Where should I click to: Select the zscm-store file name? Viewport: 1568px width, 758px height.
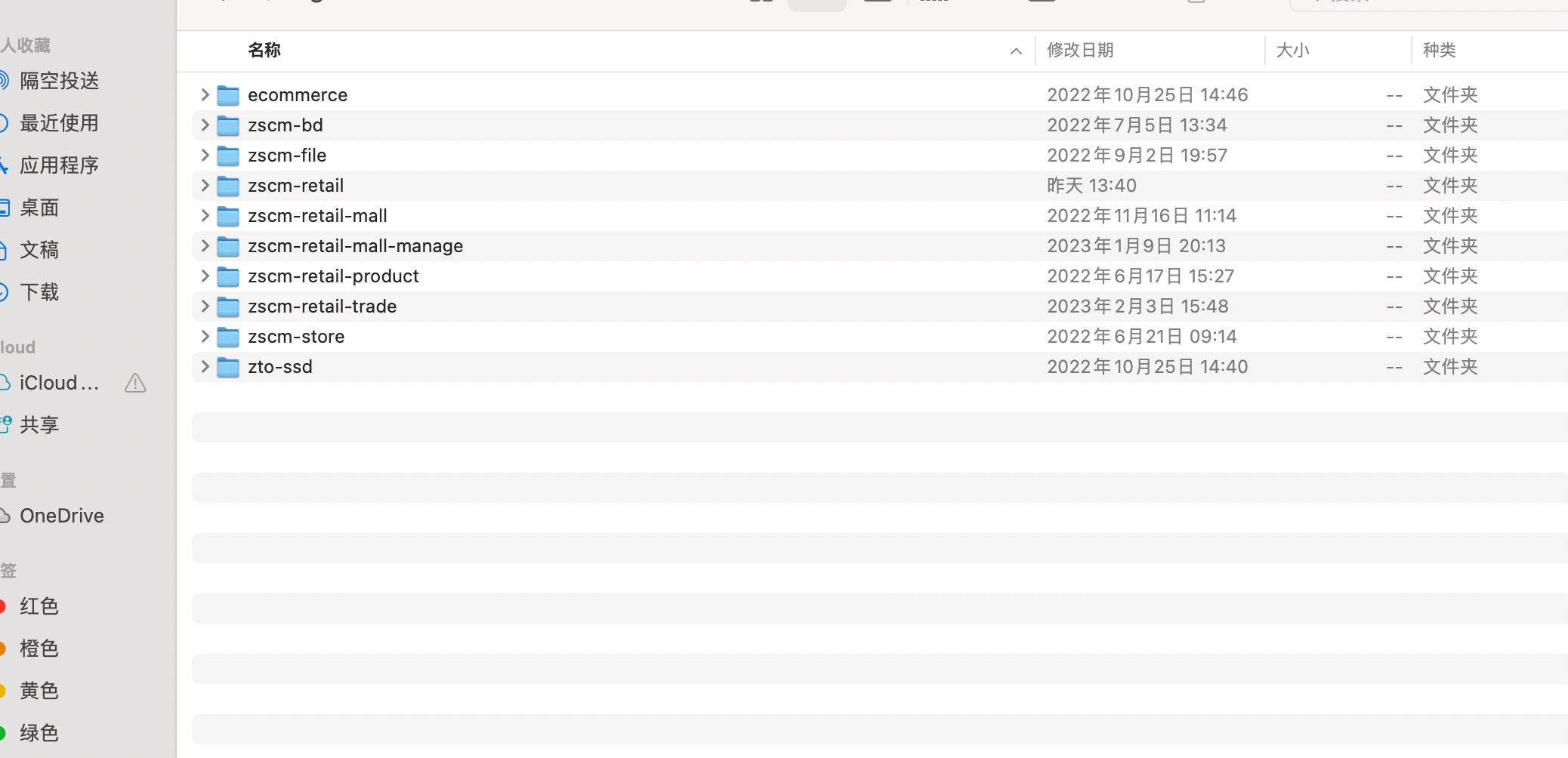[296, 337]
